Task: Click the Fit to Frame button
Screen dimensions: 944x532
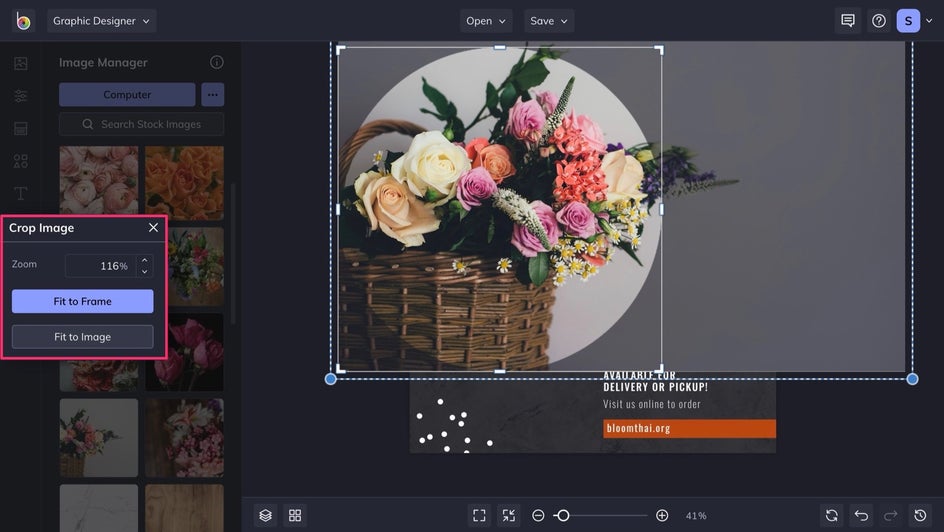Action: point(82,302)
